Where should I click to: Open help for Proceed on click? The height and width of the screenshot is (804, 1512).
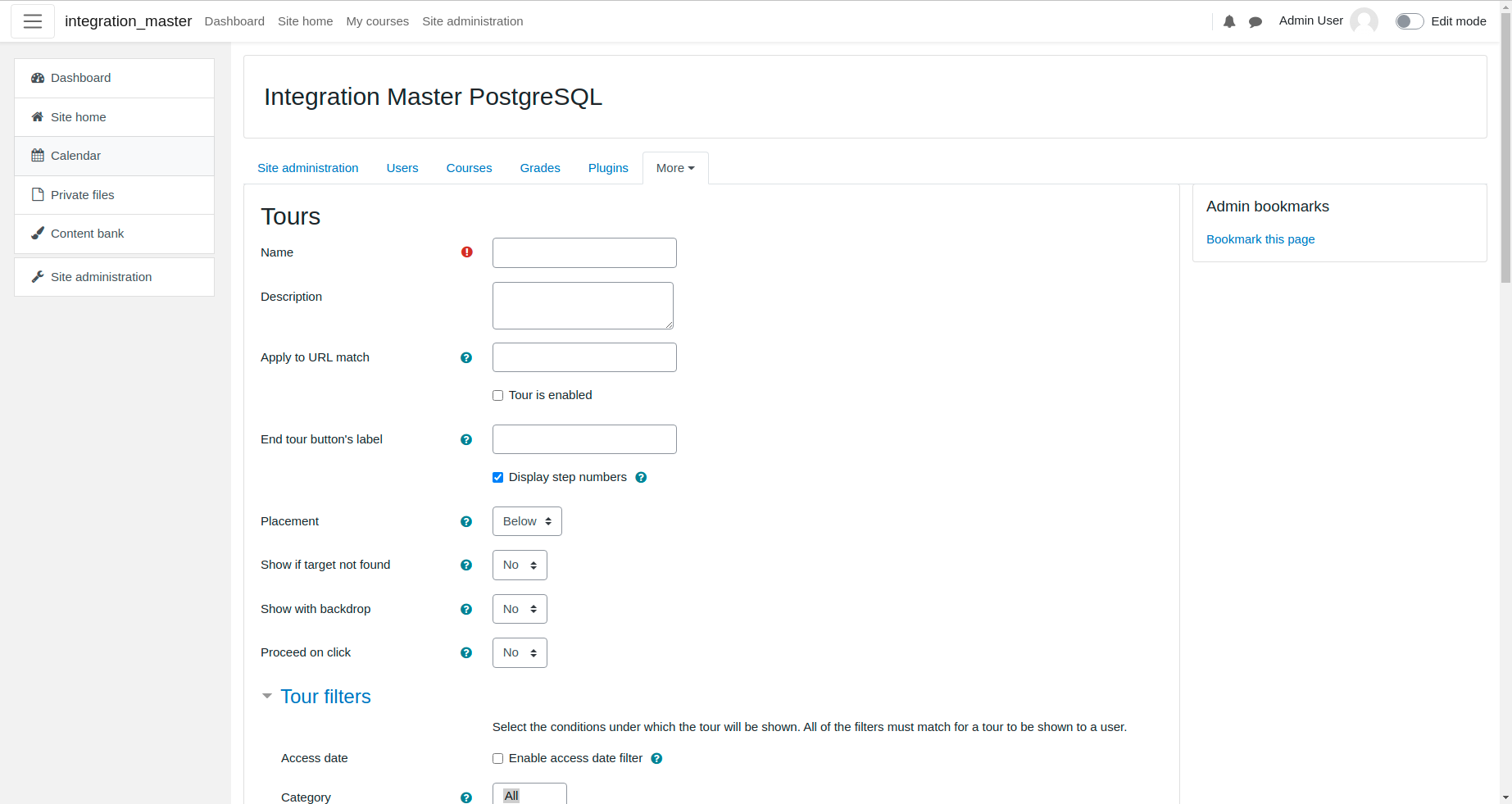(x=466, y=653)
